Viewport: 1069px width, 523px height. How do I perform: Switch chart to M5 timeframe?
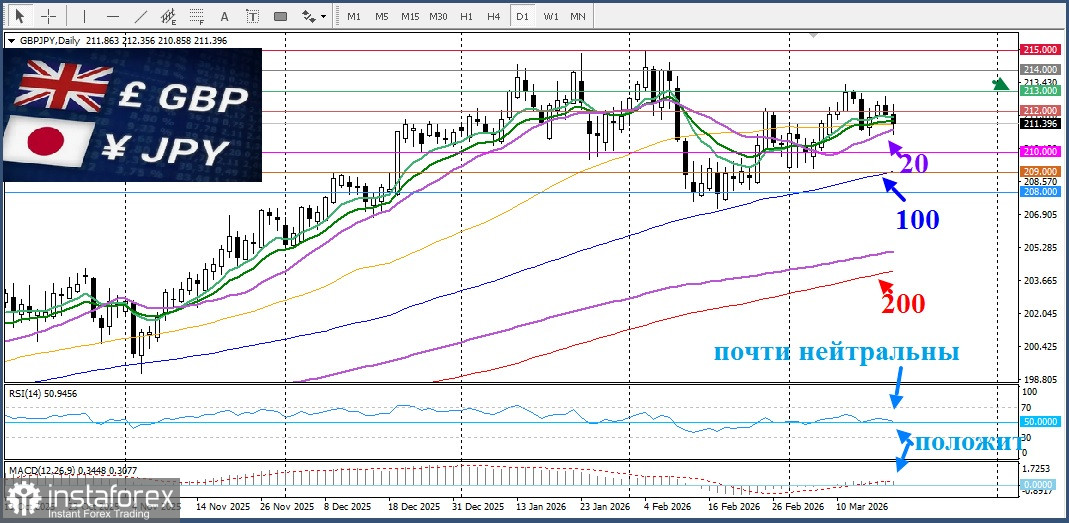point(382,16)
